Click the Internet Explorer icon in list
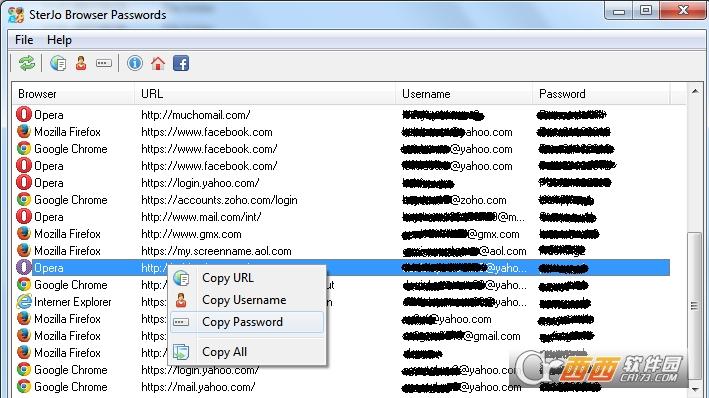This screenshot has height=398, width=709. (x=24, y=301)
